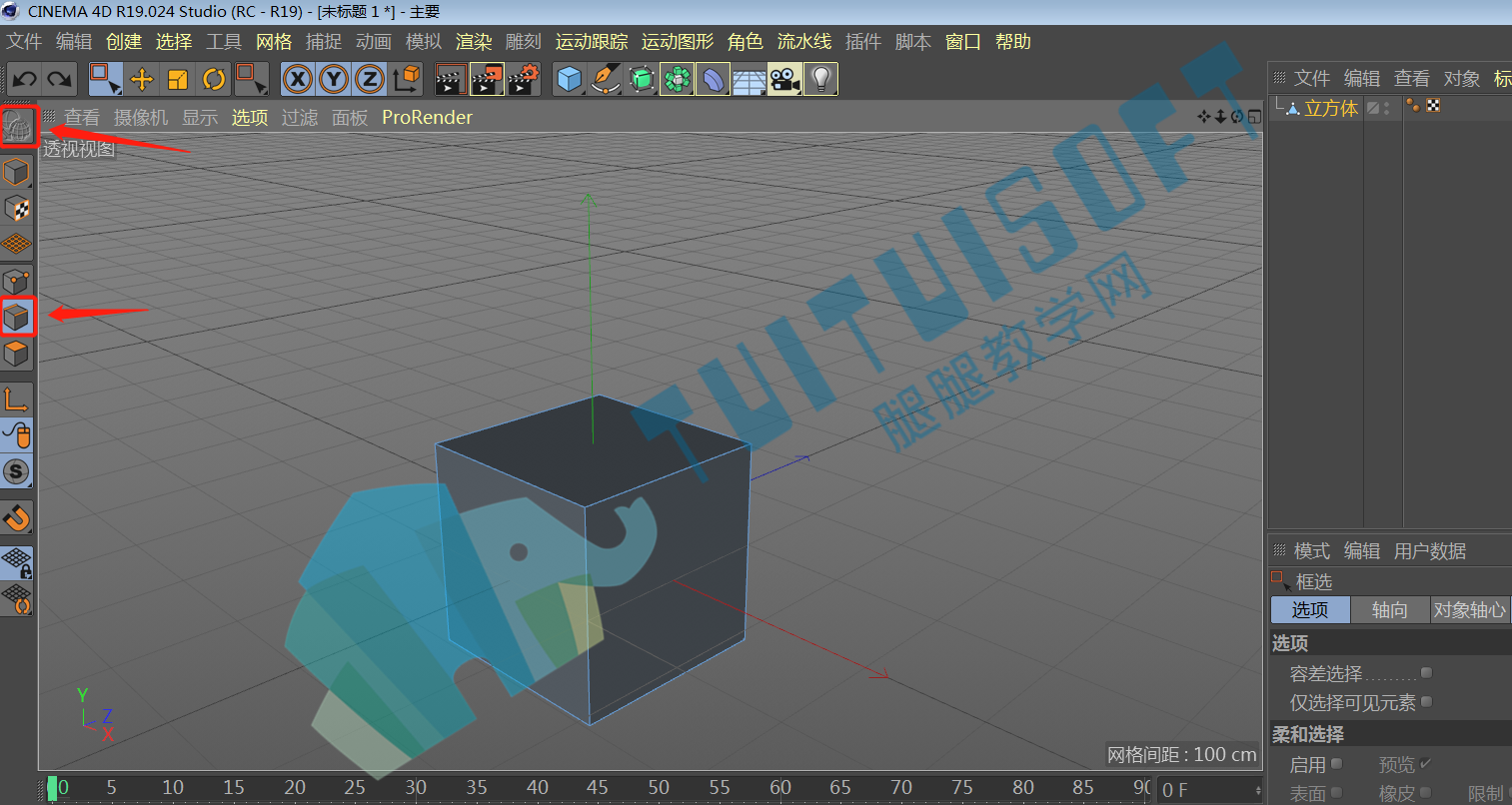
Task: Toggle X axis lock
Action: pyautogui.click(x=298, y=79)
